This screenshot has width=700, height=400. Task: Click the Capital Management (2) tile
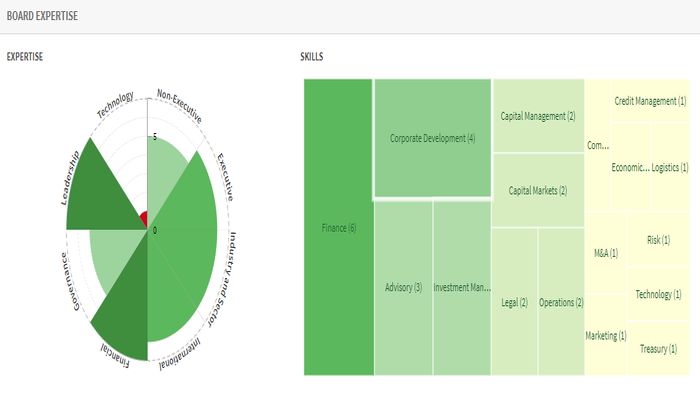(x=538, y=116)
